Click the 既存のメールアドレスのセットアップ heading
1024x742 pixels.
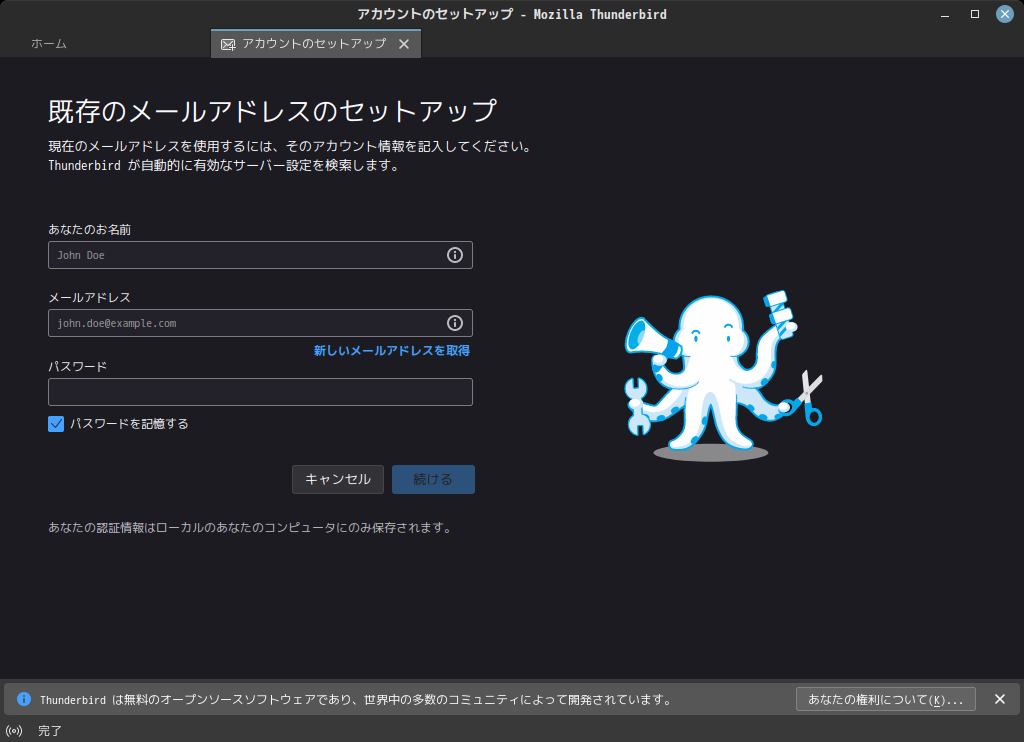pos(272,111)
